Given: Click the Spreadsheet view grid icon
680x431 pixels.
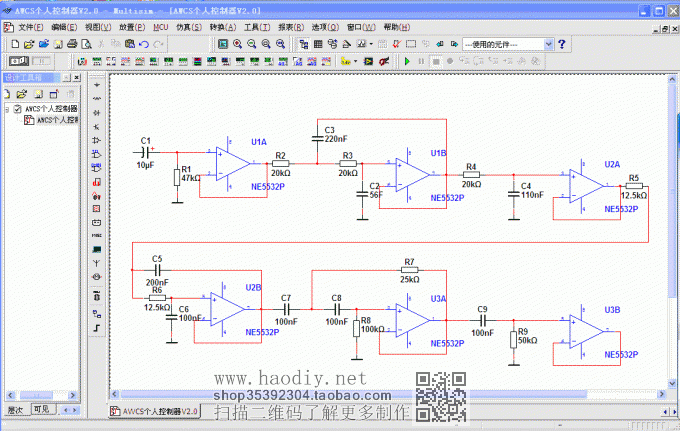Looking at the screenshot, I should (318, 45).
